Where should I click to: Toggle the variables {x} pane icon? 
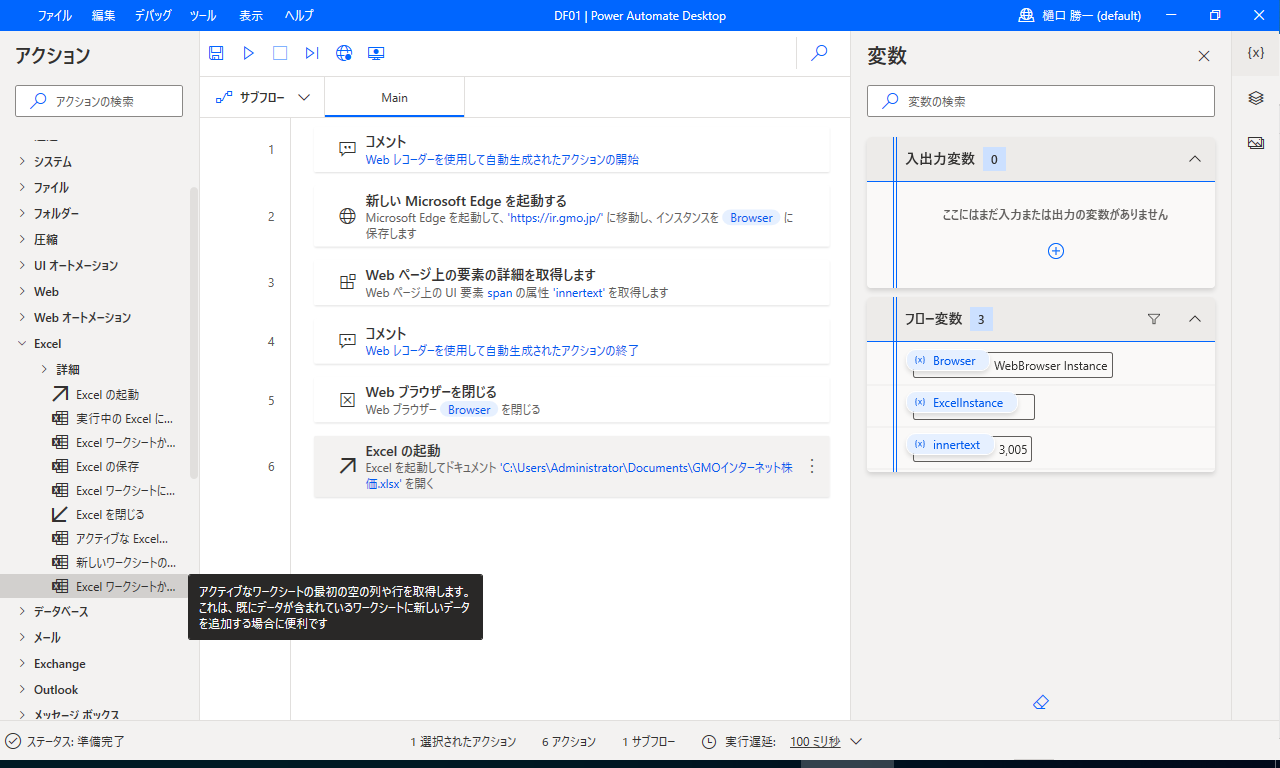1256,53
